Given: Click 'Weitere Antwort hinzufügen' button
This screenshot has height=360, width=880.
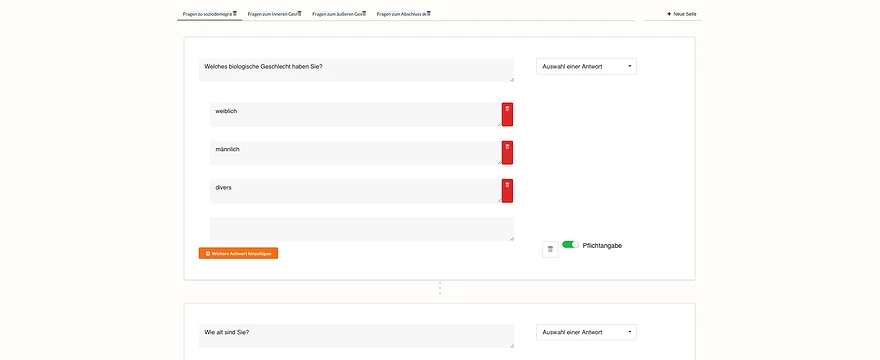Looking at the screenshot, I should [238, 253].
